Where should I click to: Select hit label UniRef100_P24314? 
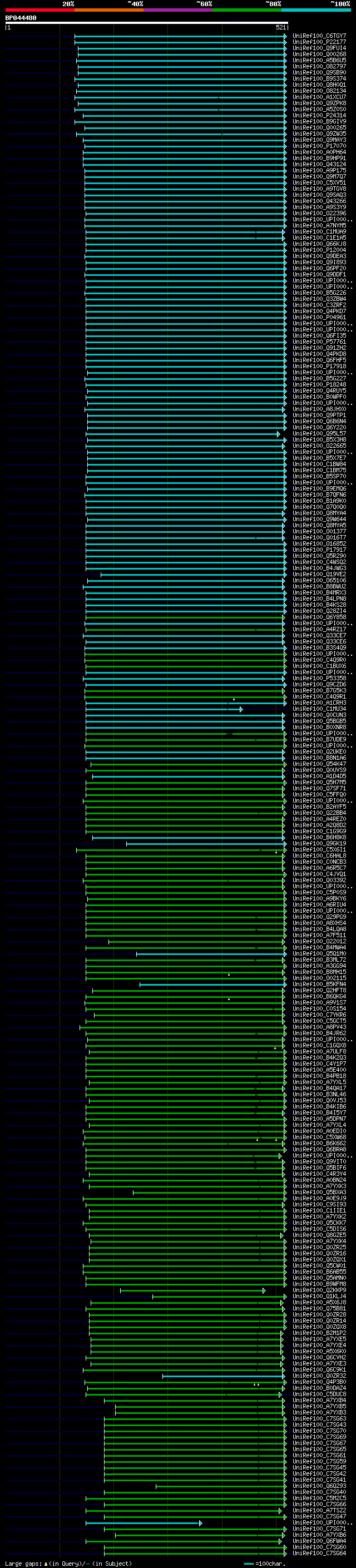point(319,115)
